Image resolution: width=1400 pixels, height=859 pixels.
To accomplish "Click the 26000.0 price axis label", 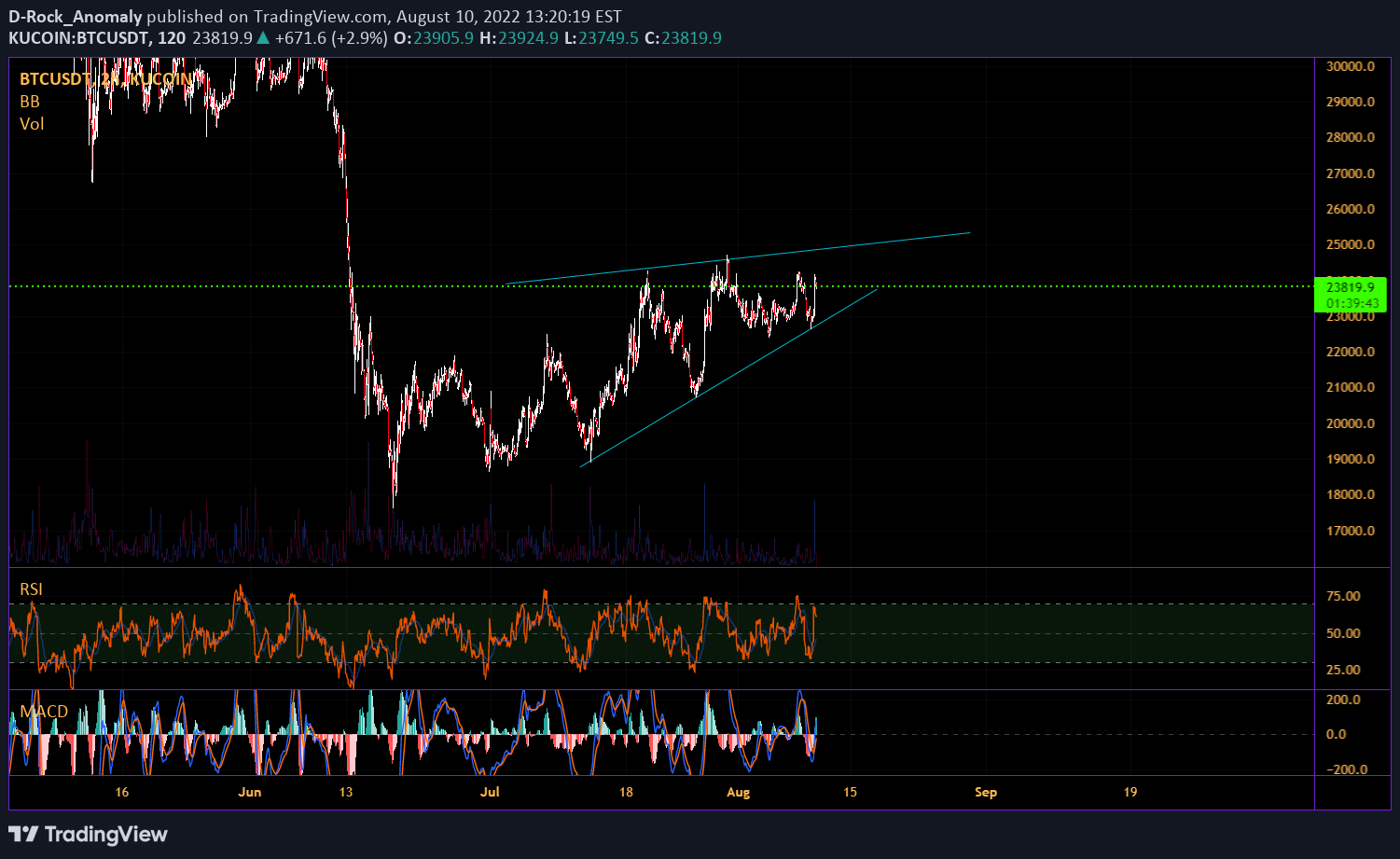I will pyautogui.click(x=1350, y=209).
